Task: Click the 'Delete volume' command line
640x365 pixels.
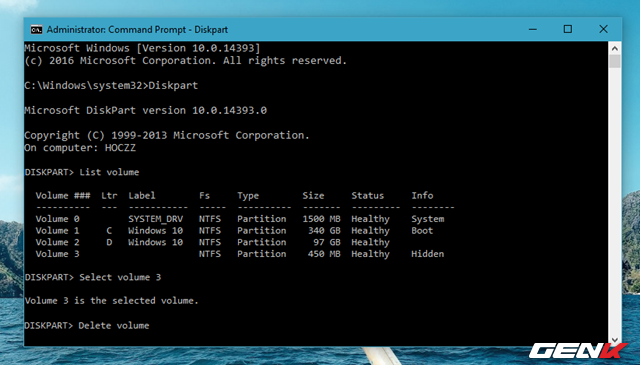Action: [87, 325]
